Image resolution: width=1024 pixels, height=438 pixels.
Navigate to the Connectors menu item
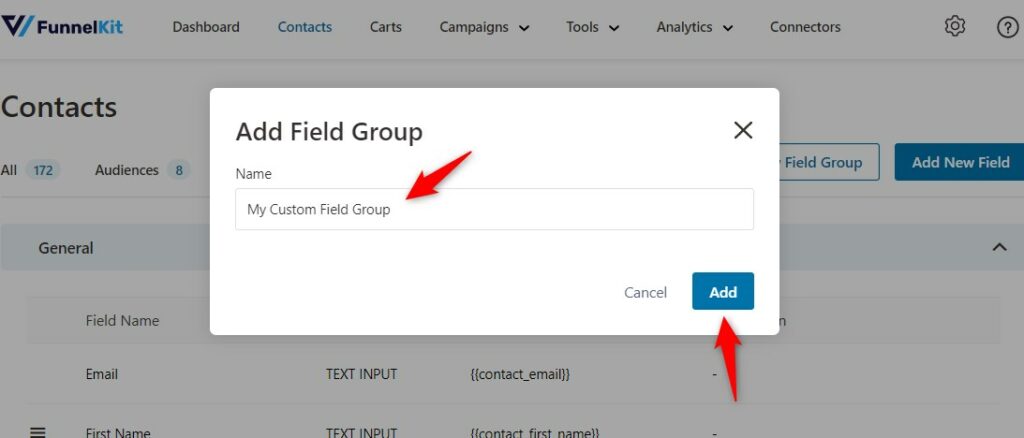(x=805, y=27)
